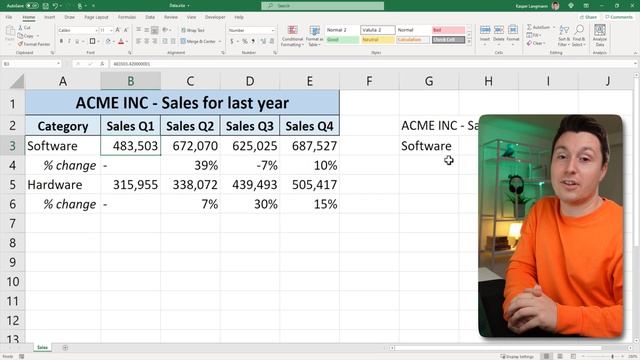
Task: Click the Share button
Action: (x=588, y=17)
